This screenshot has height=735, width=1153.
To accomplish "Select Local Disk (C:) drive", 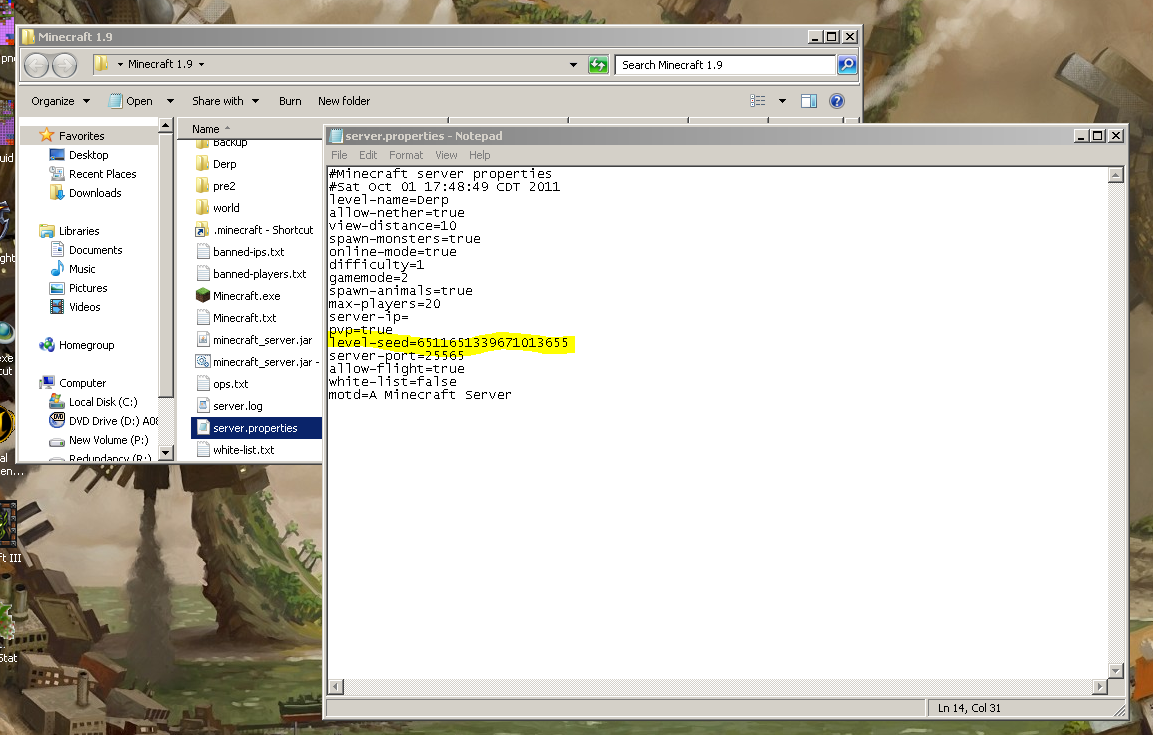I will click(103, 402).
